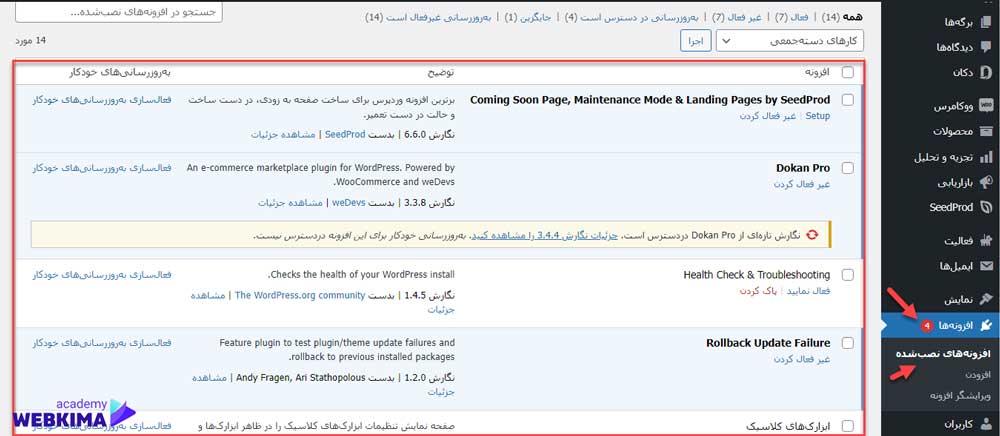
Task: Open weDevs author link
Action: (349, 203)
